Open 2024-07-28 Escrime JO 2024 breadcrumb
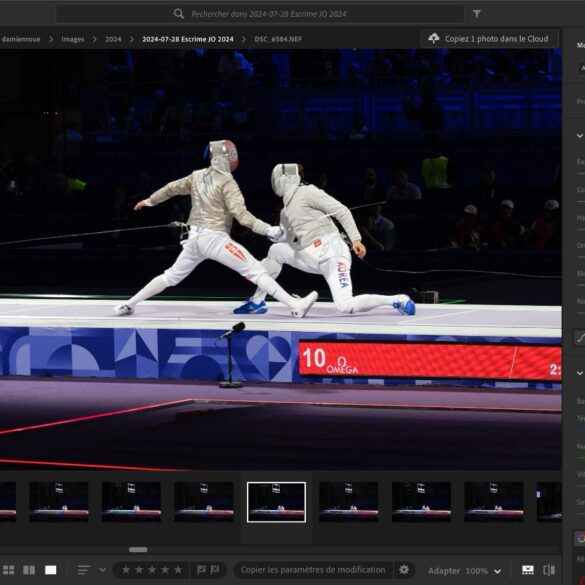 coord(188,39)
